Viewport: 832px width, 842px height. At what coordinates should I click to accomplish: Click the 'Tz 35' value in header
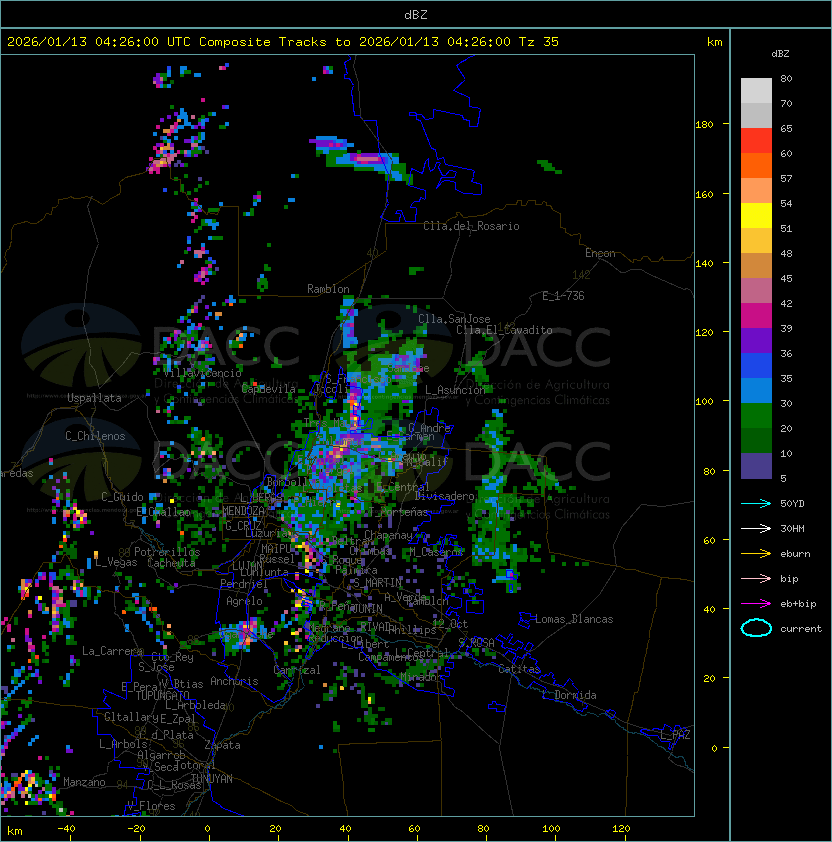[539, 42]
